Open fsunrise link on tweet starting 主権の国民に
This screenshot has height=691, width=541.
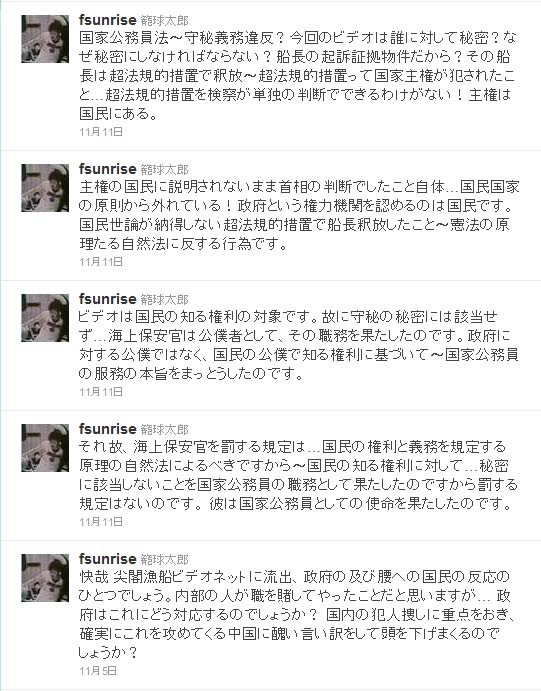point(107,169)
